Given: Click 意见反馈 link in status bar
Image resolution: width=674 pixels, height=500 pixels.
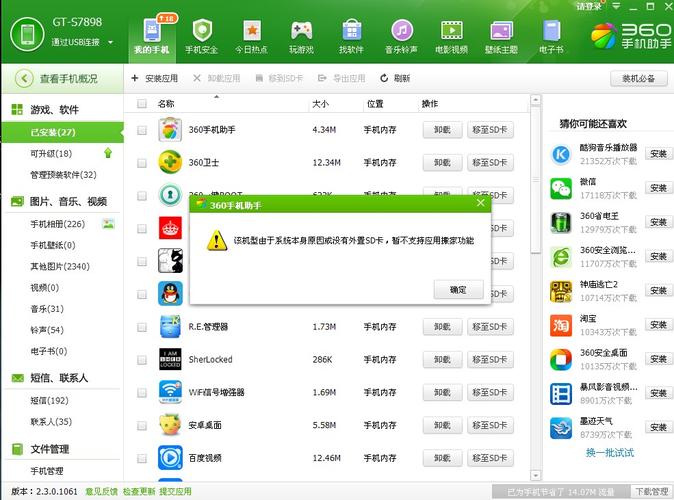Looking at the screenshot, I should [x=101, y=491].
